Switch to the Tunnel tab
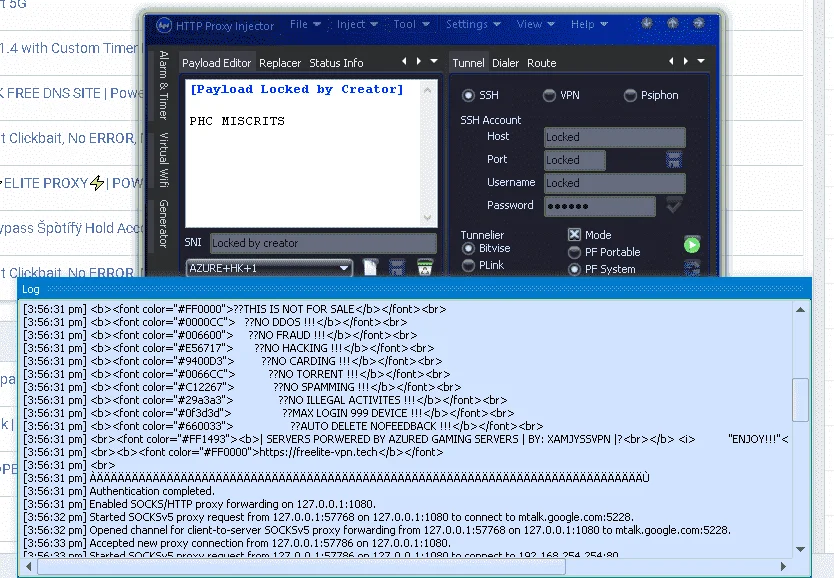834x578 pixels. coord(468,63)
